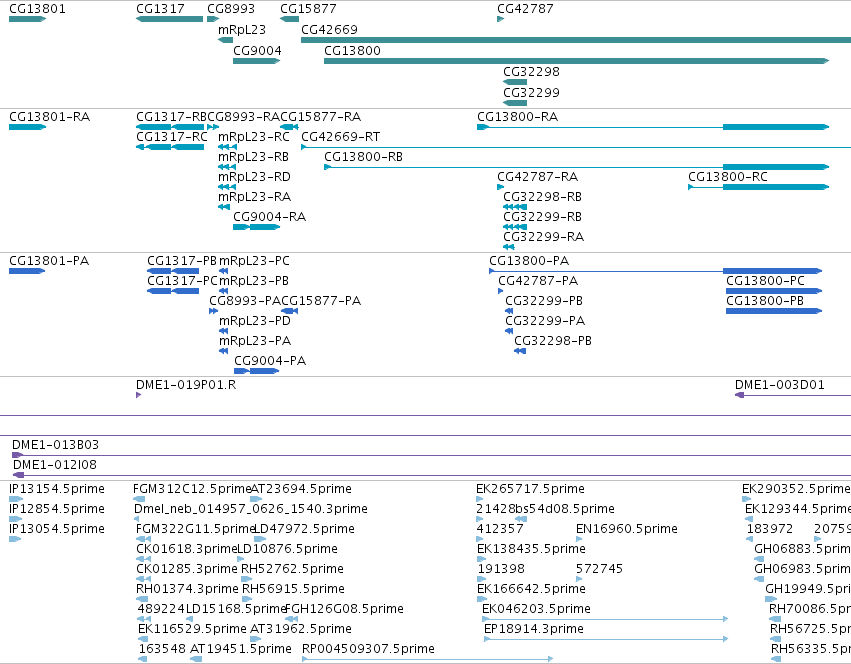Open the CG13800-RC transcript label
851x664 pixels.
728,177
